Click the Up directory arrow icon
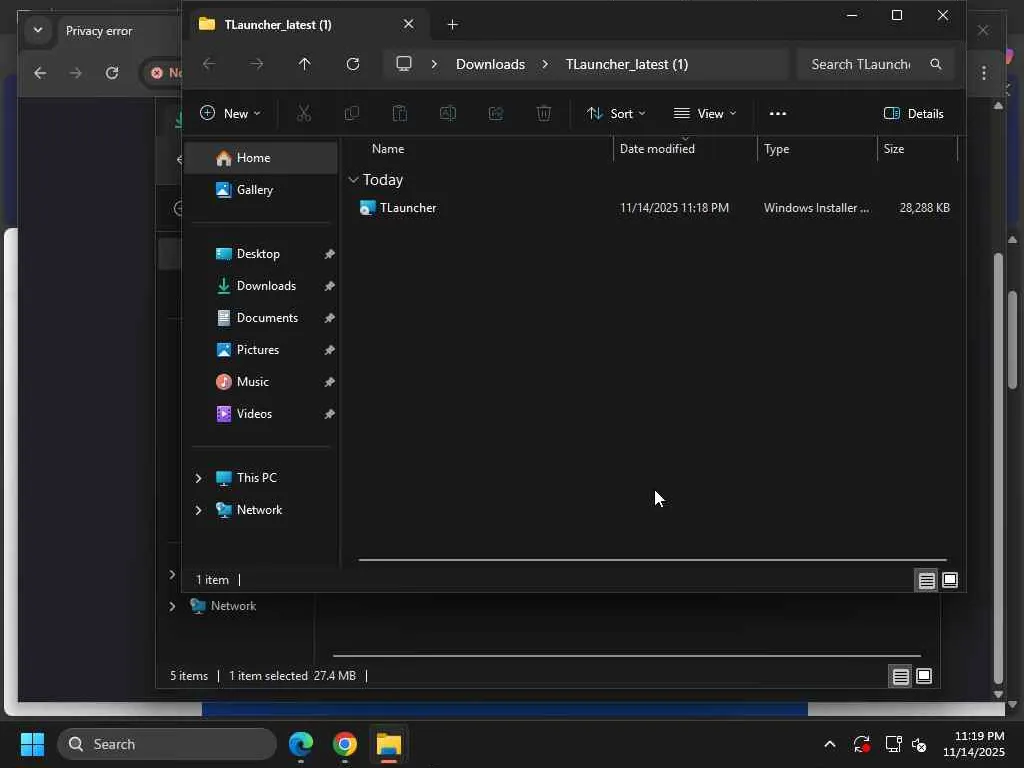Screen dimensions: 1024x768 click(x=305, y=64)
